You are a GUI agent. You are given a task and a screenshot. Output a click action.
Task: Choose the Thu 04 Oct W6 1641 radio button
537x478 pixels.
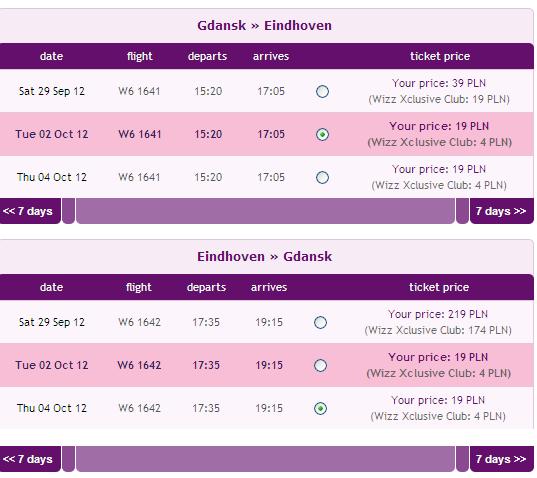pos(322,177)
